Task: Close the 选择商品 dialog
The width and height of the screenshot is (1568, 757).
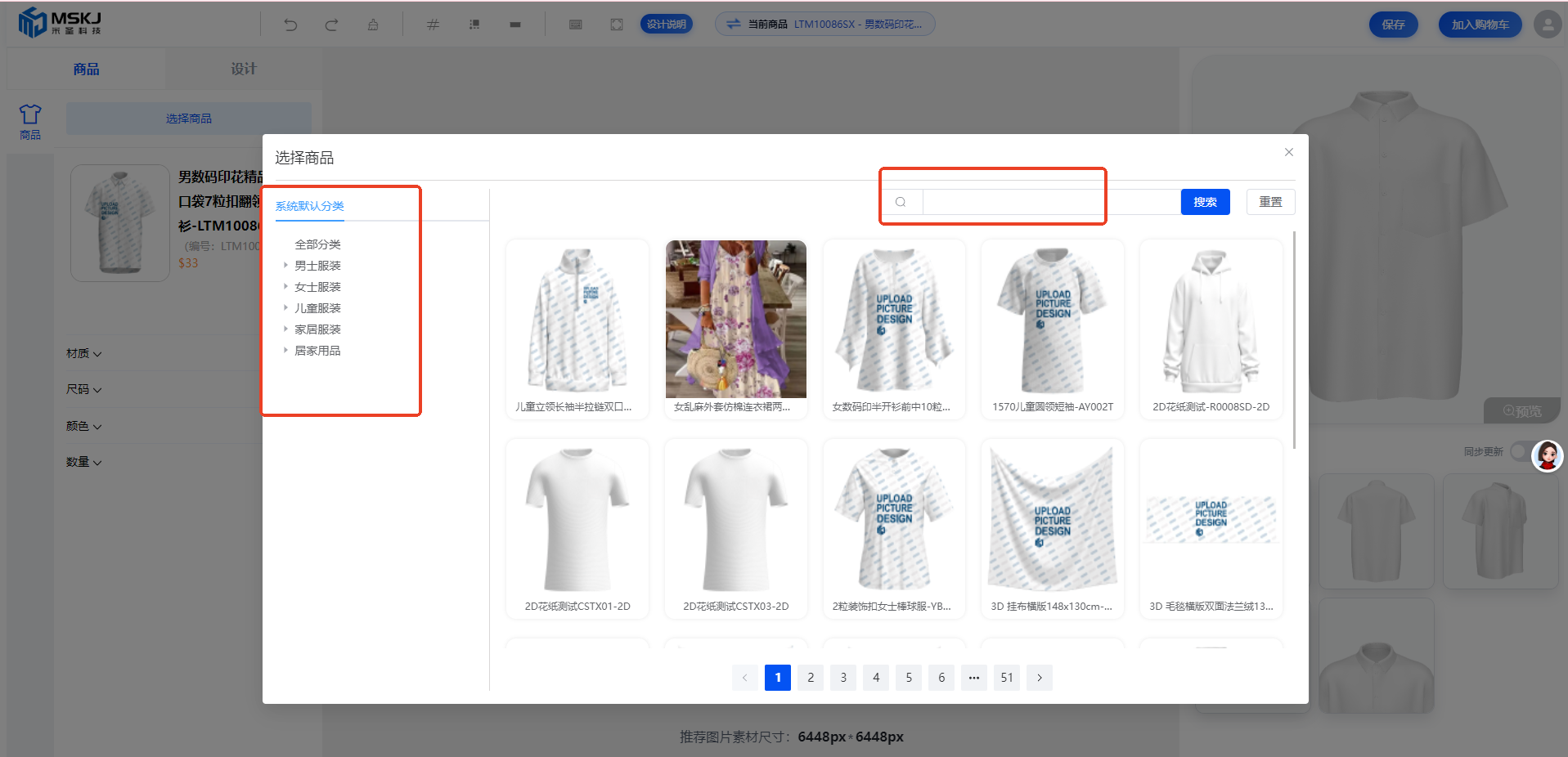Action: (1288, 152)
